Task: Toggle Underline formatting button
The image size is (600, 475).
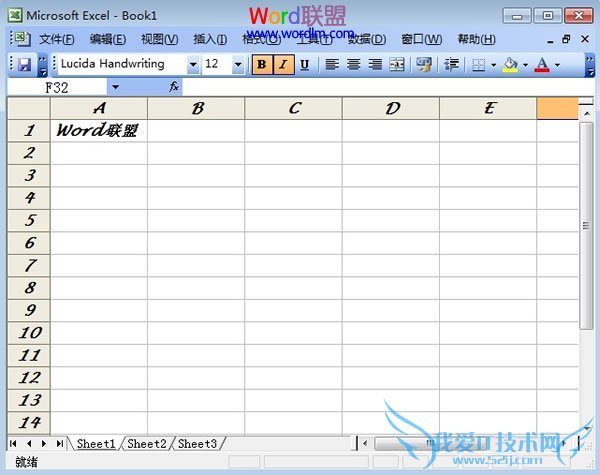Action: [305, 64]
